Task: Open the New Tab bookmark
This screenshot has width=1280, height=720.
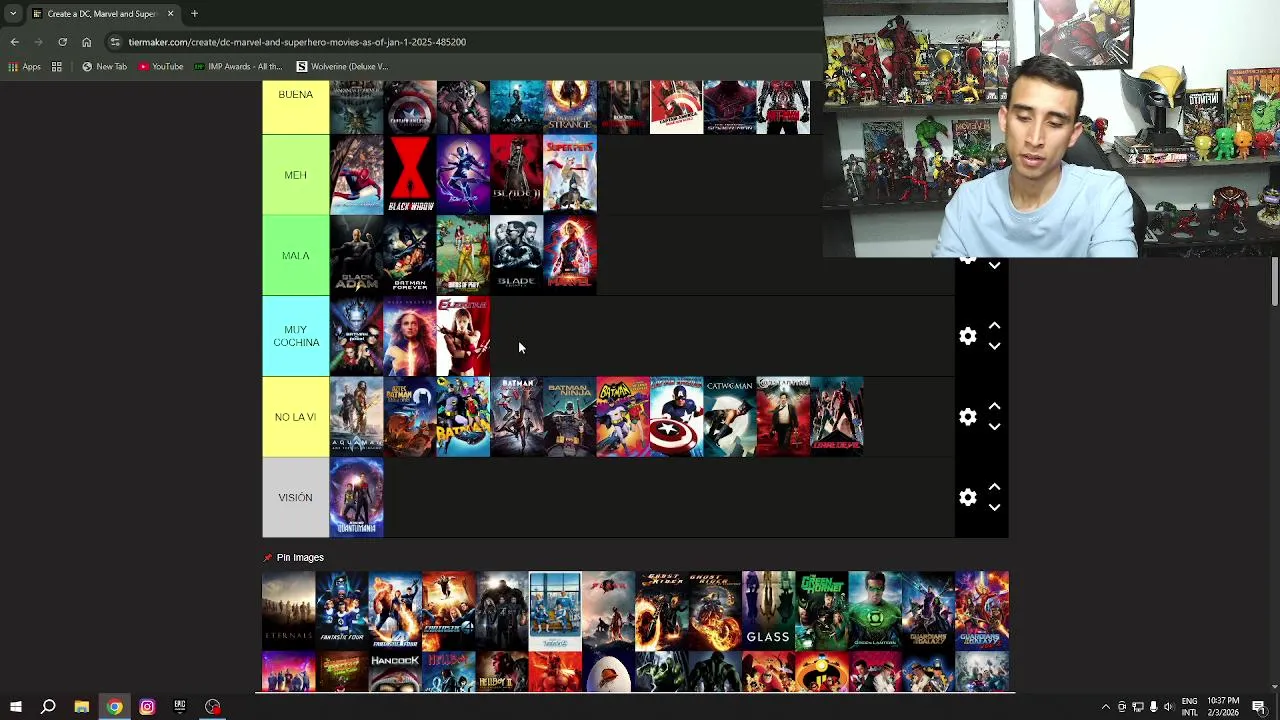Action: click(104, 67)
